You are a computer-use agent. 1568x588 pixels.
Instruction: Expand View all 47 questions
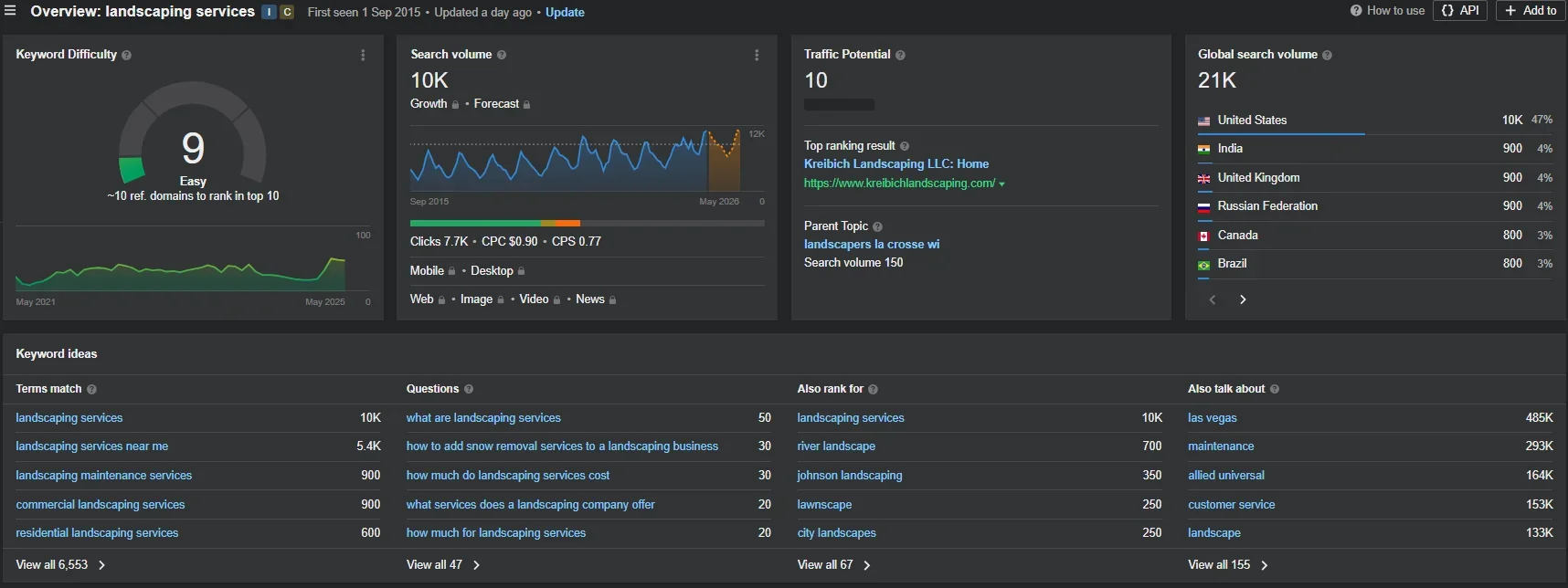(443, 565)
